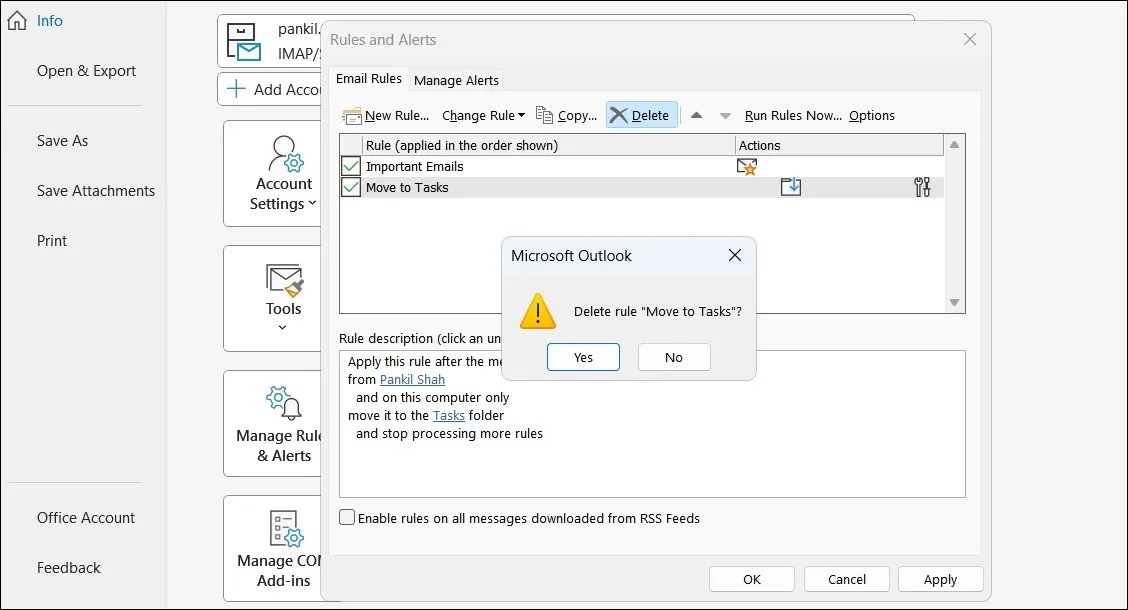The height and width of the screenshot is (610, 1128).
Task: Click the flag action icon beside Important Emails
Action: pyautogui.click(x=746, y=166)
